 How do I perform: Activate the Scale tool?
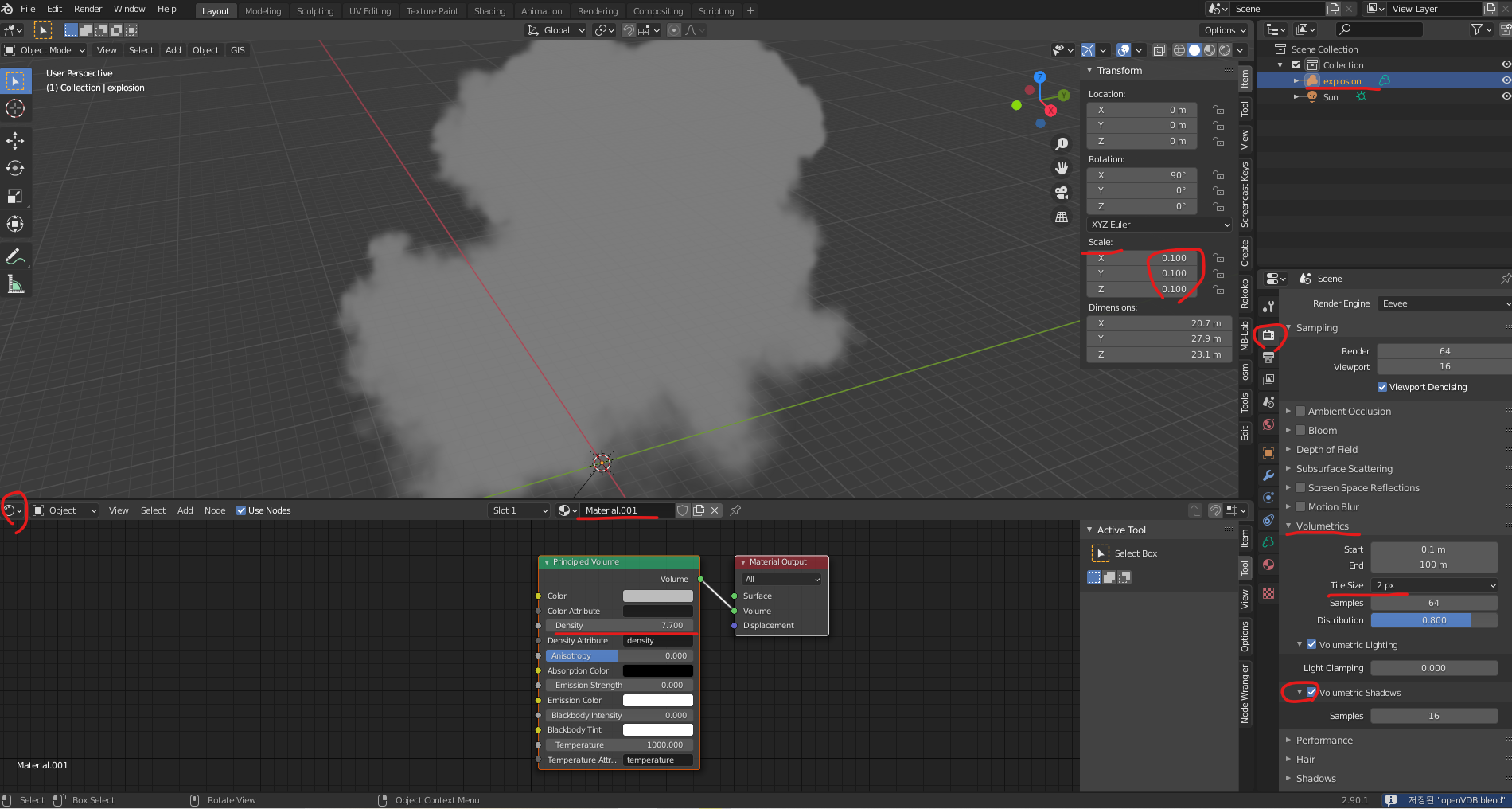coord(15,197)
